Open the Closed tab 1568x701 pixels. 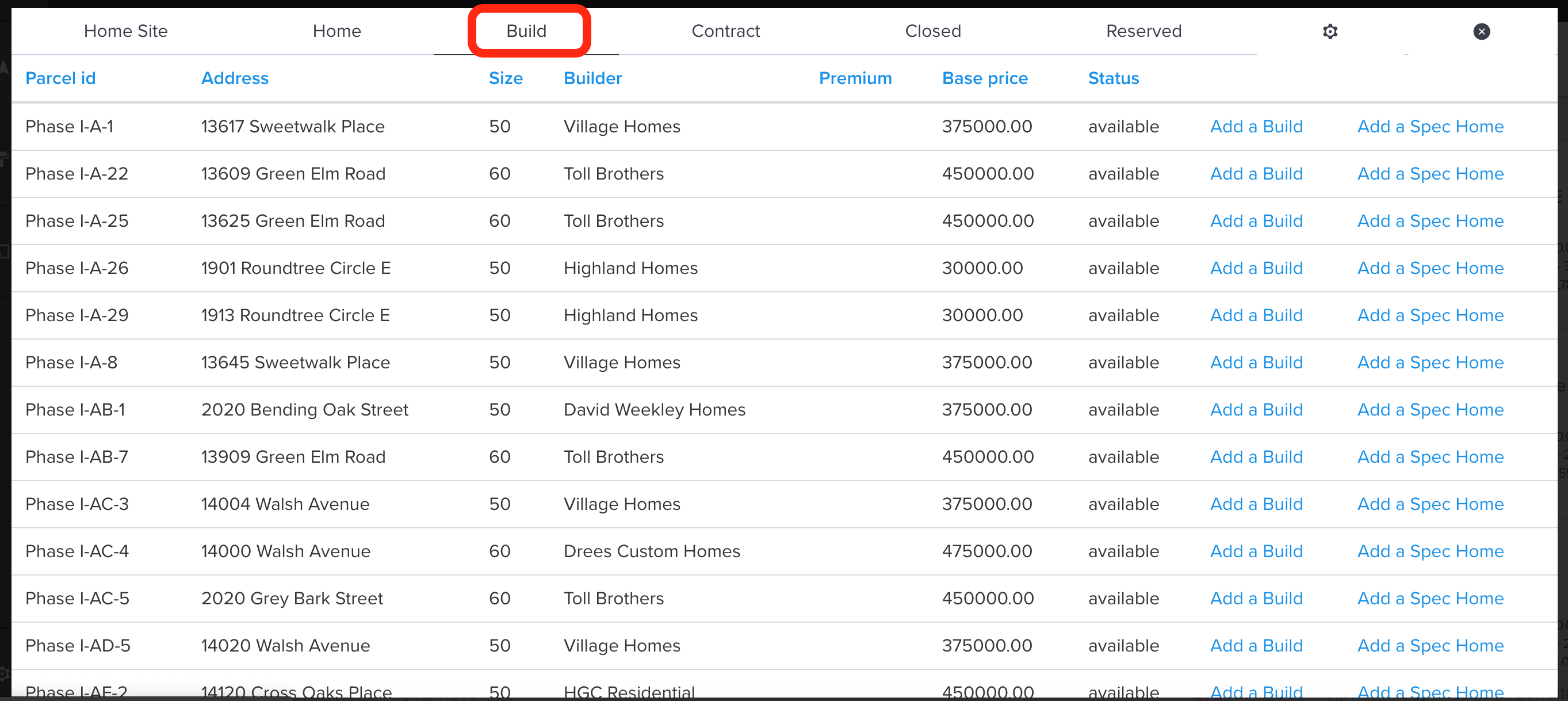point(932,31)
